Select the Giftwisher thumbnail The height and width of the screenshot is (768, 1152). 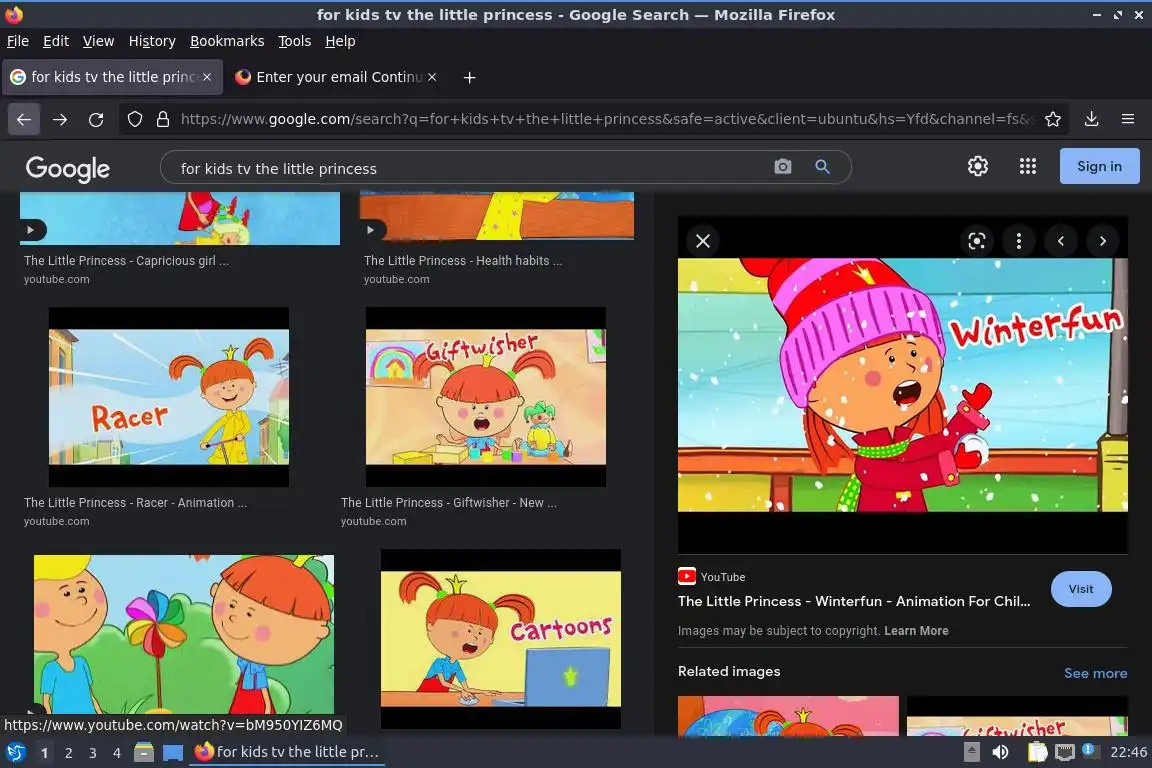tap(486, 397)
